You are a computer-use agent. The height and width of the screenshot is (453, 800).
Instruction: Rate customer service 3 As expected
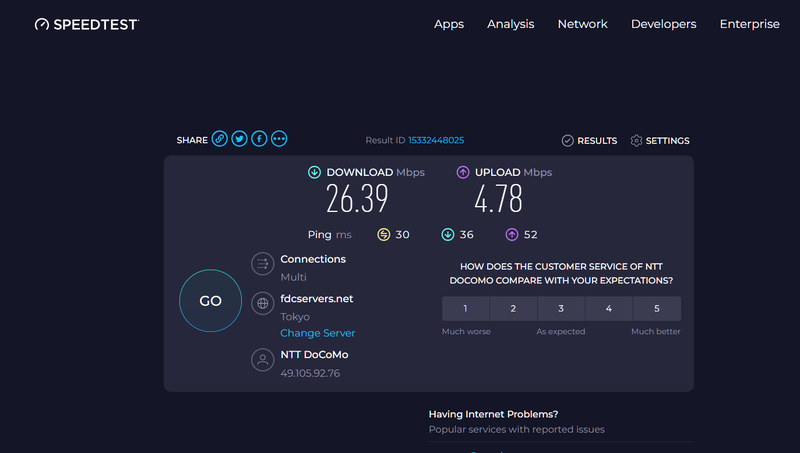561,309
